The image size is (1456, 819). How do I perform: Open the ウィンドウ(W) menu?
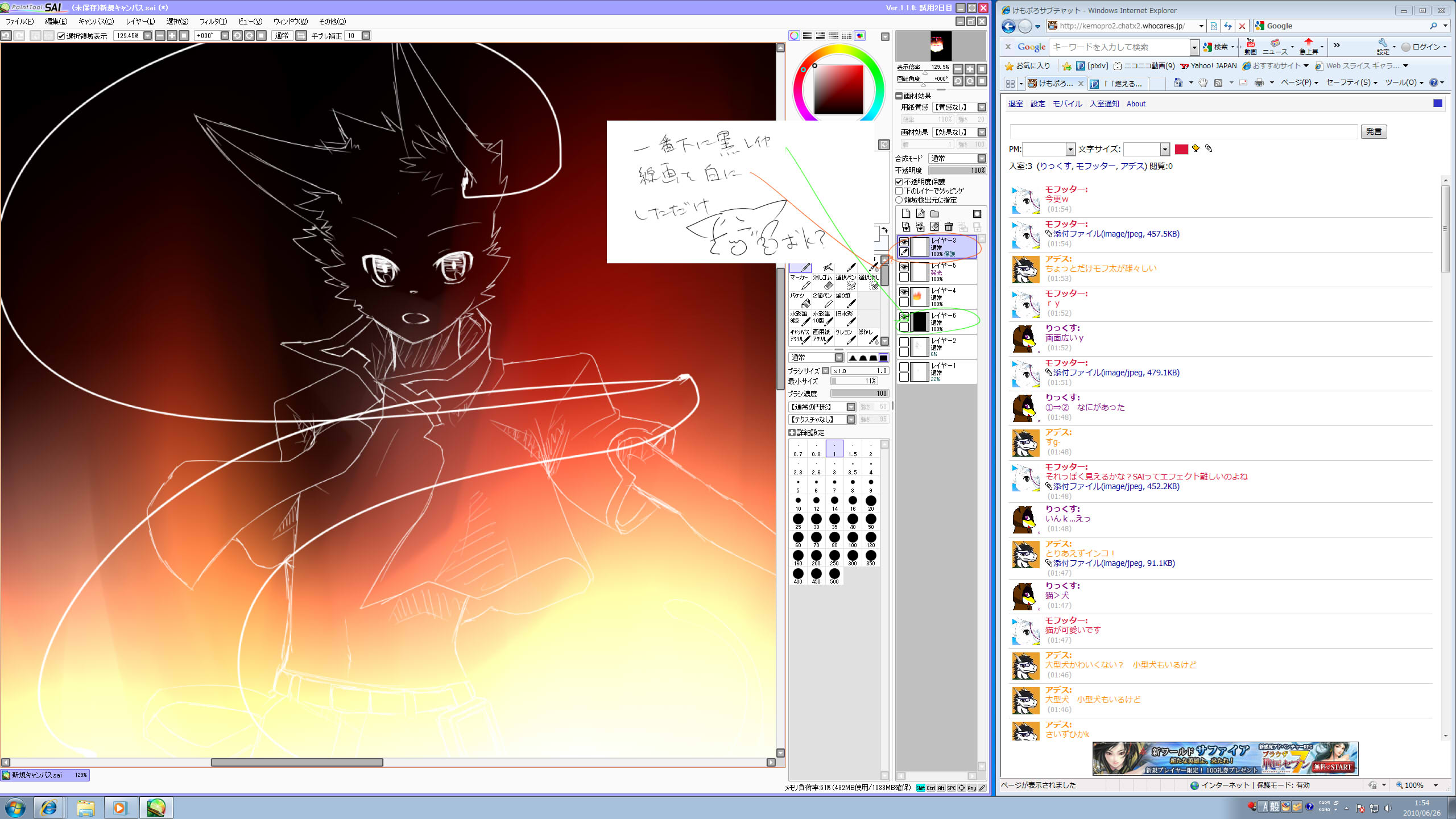tap(290, 22)
